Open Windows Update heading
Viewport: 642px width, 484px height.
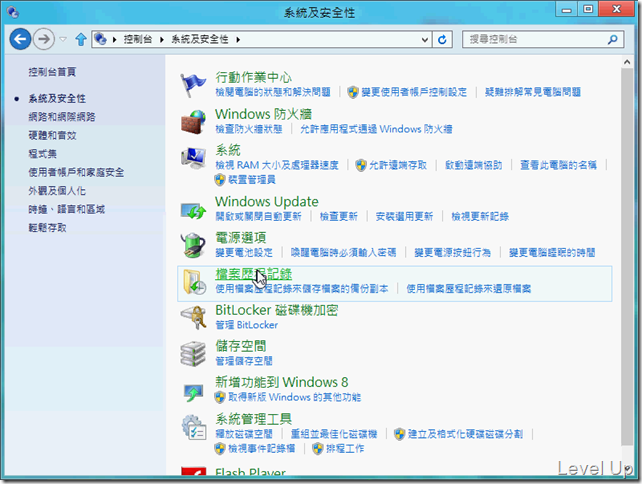click(x=267, y=201)
